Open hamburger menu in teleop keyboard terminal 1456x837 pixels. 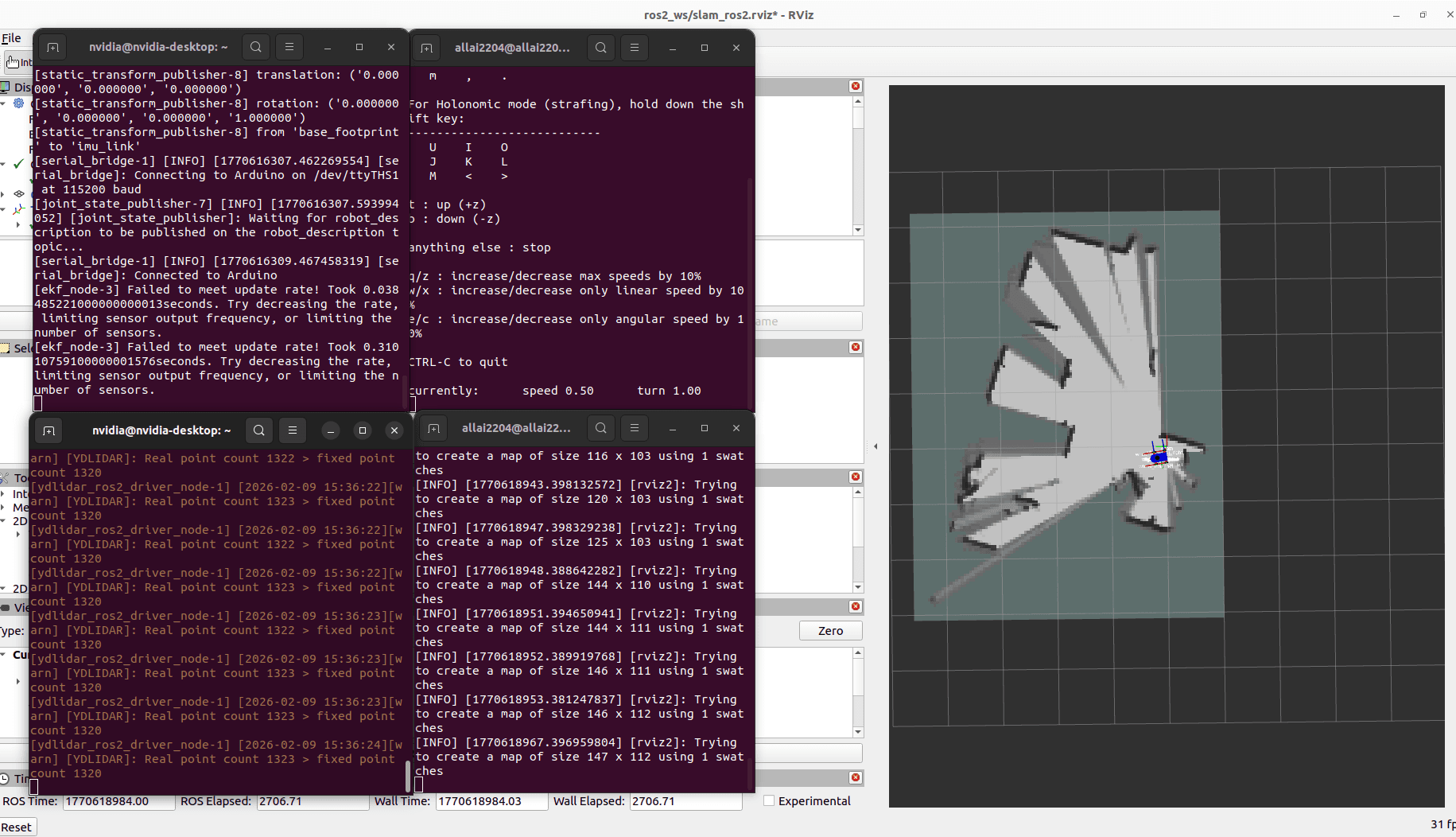point(635,48)
